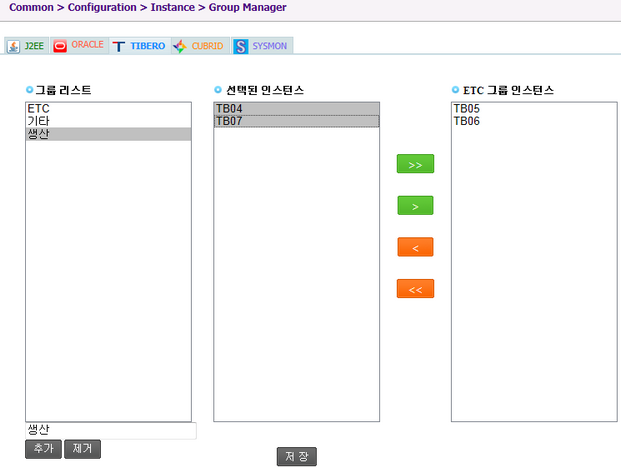Click the orange double-left arrow button
Image resolution: width=621 pixels, height=468 pixels.
415,289
